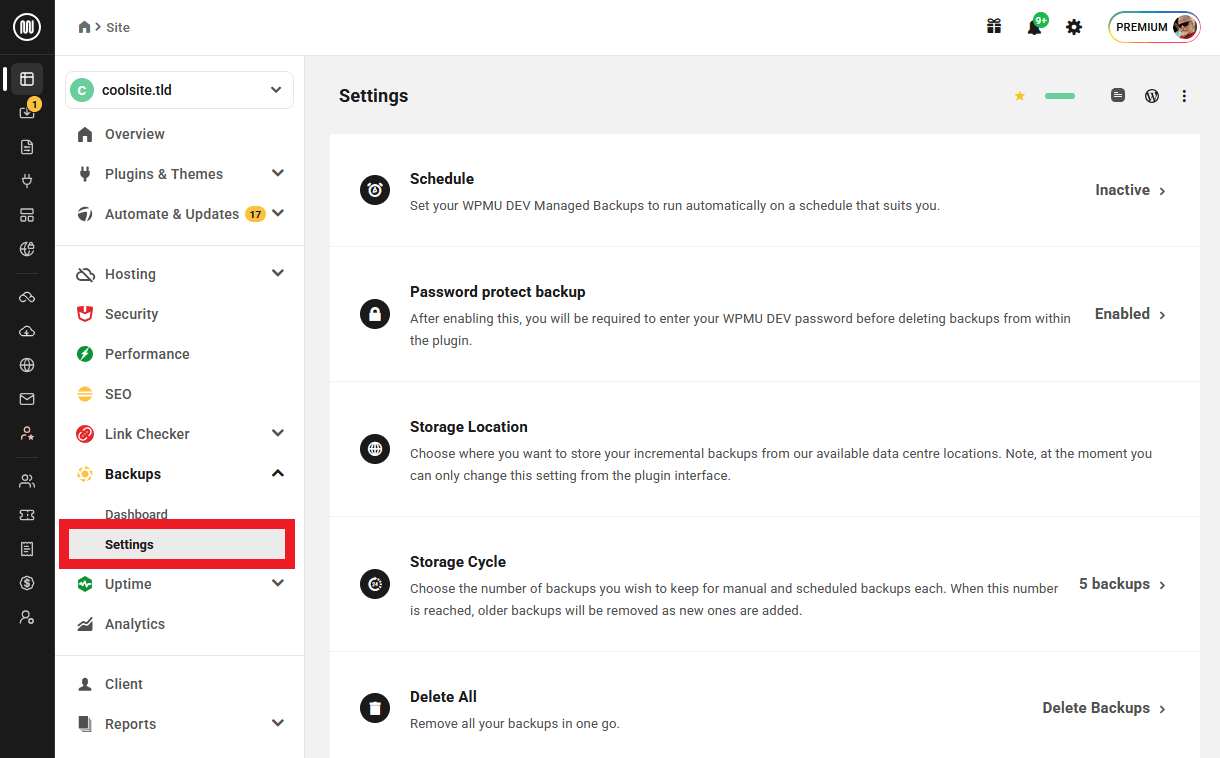Expand the Link Checker chevron
Viewport: 1220px width, 758px height.
coord(278,433)
